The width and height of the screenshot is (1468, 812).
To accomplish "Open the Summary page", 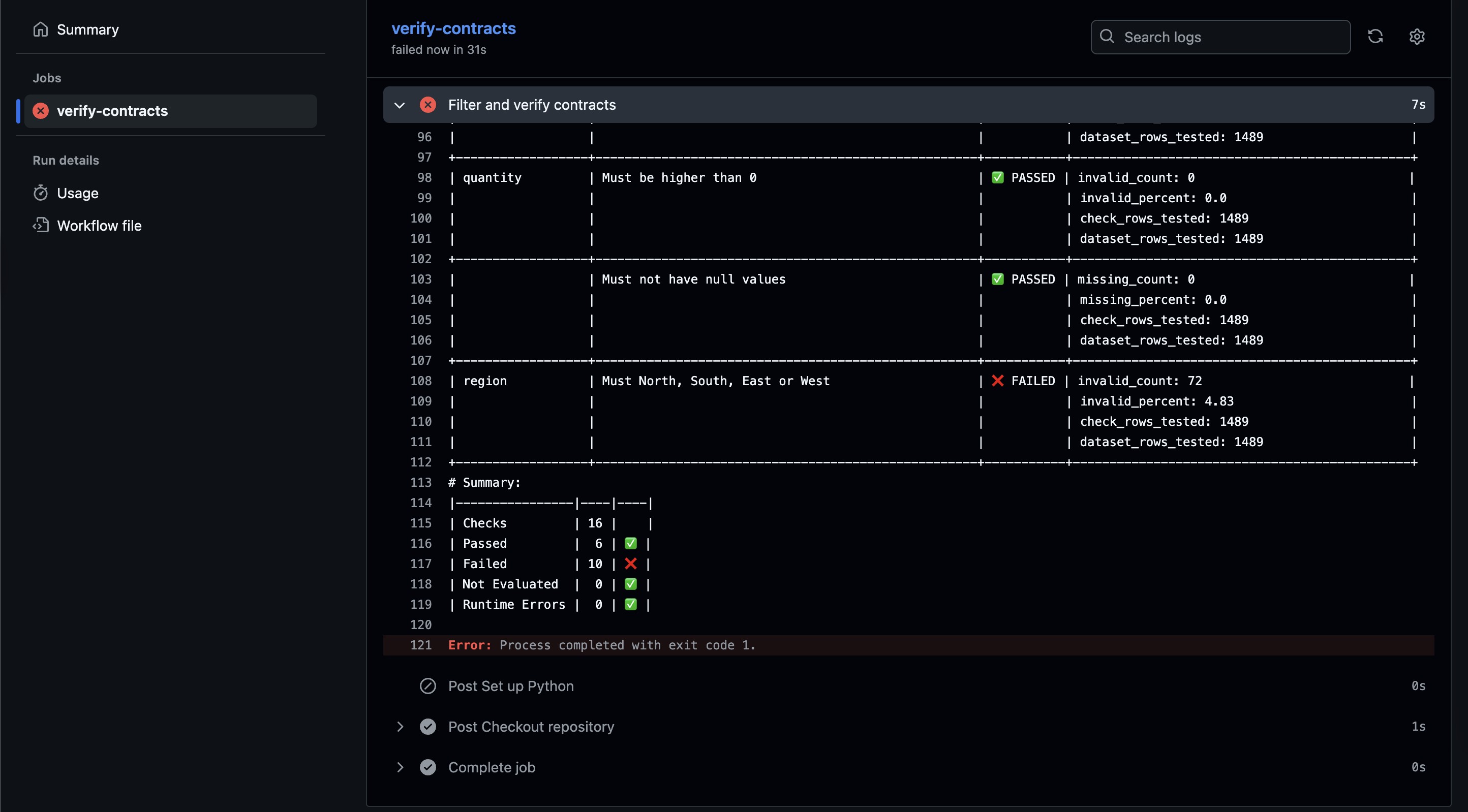I will [x=88, y=29].
